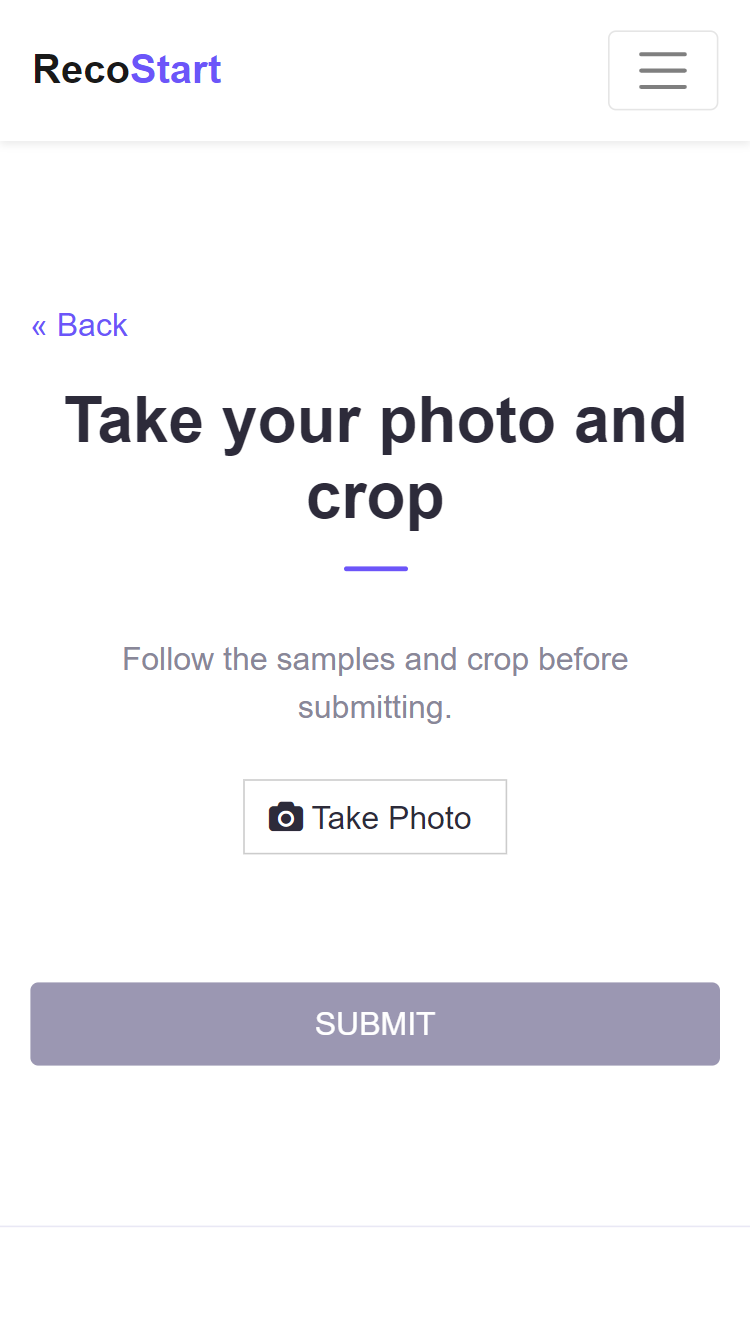Click the black 'Reco' part of logo
Image resolution: width=750 pixels, height=1333 pixels.
pyautogui.click(x=81, y=70)
